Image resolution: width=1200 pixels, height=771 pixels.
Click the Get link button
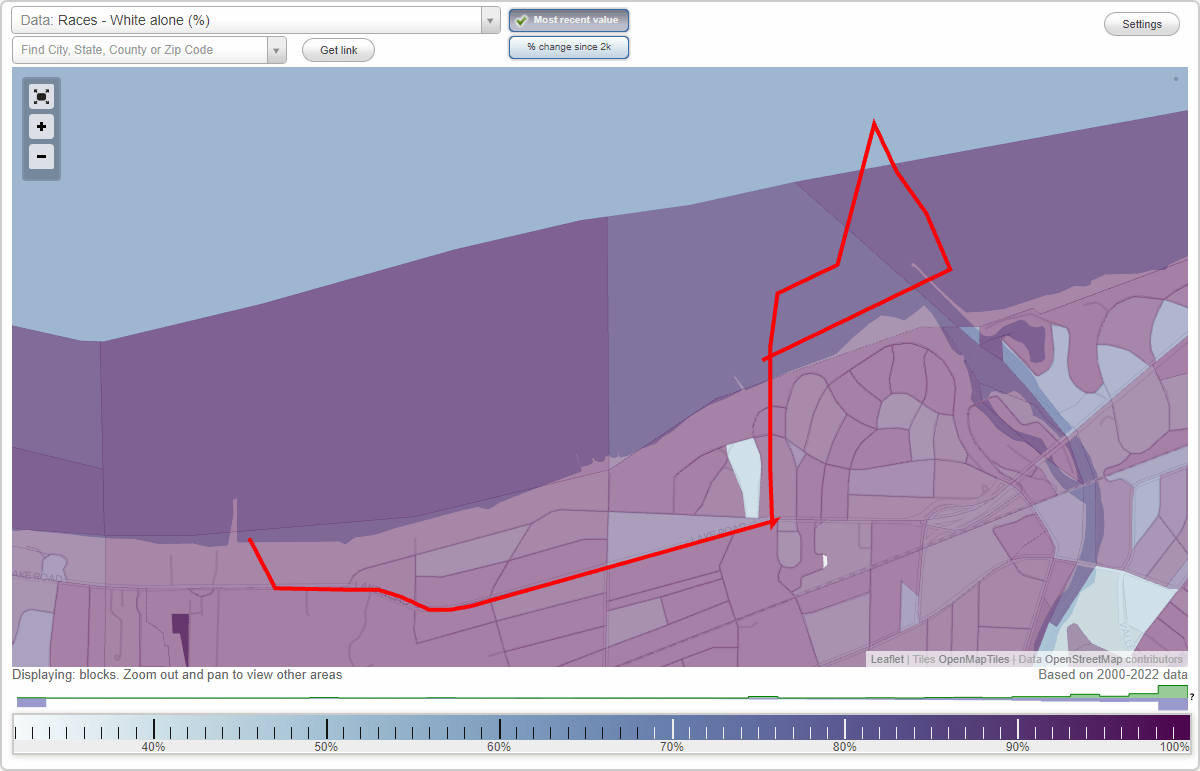point(338,50)
